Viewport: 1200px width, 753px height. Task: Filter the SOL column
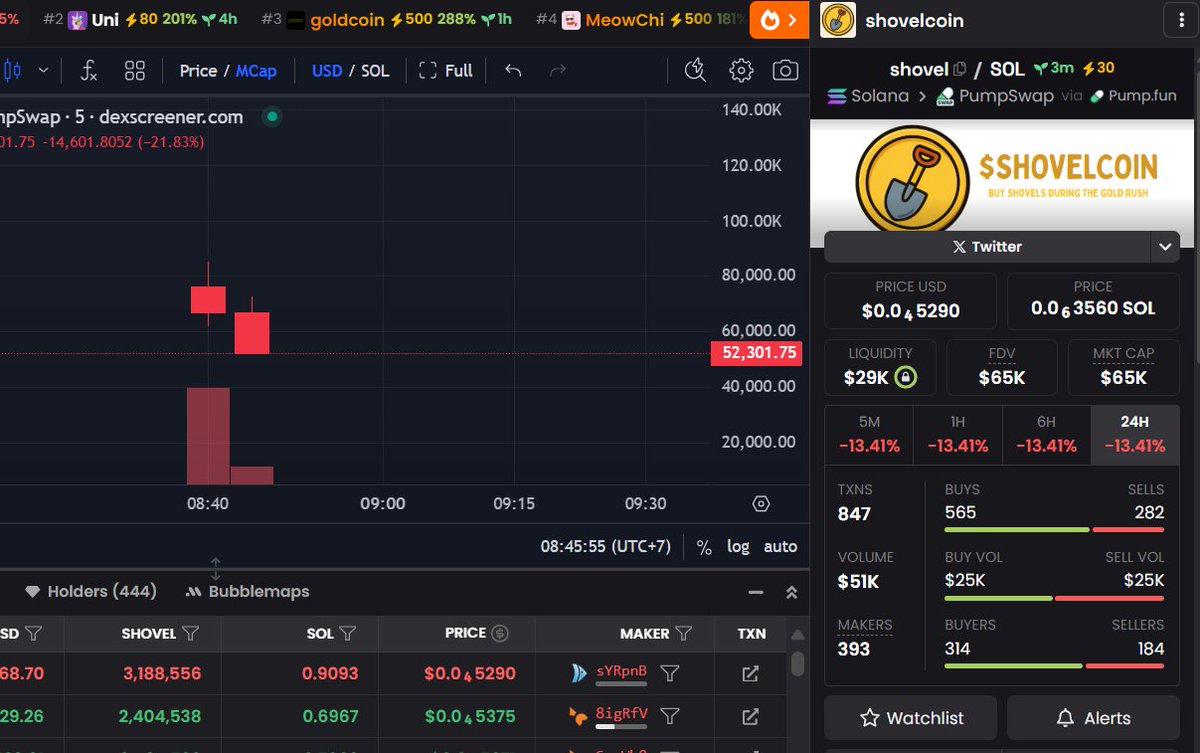[x=348, y=633]
